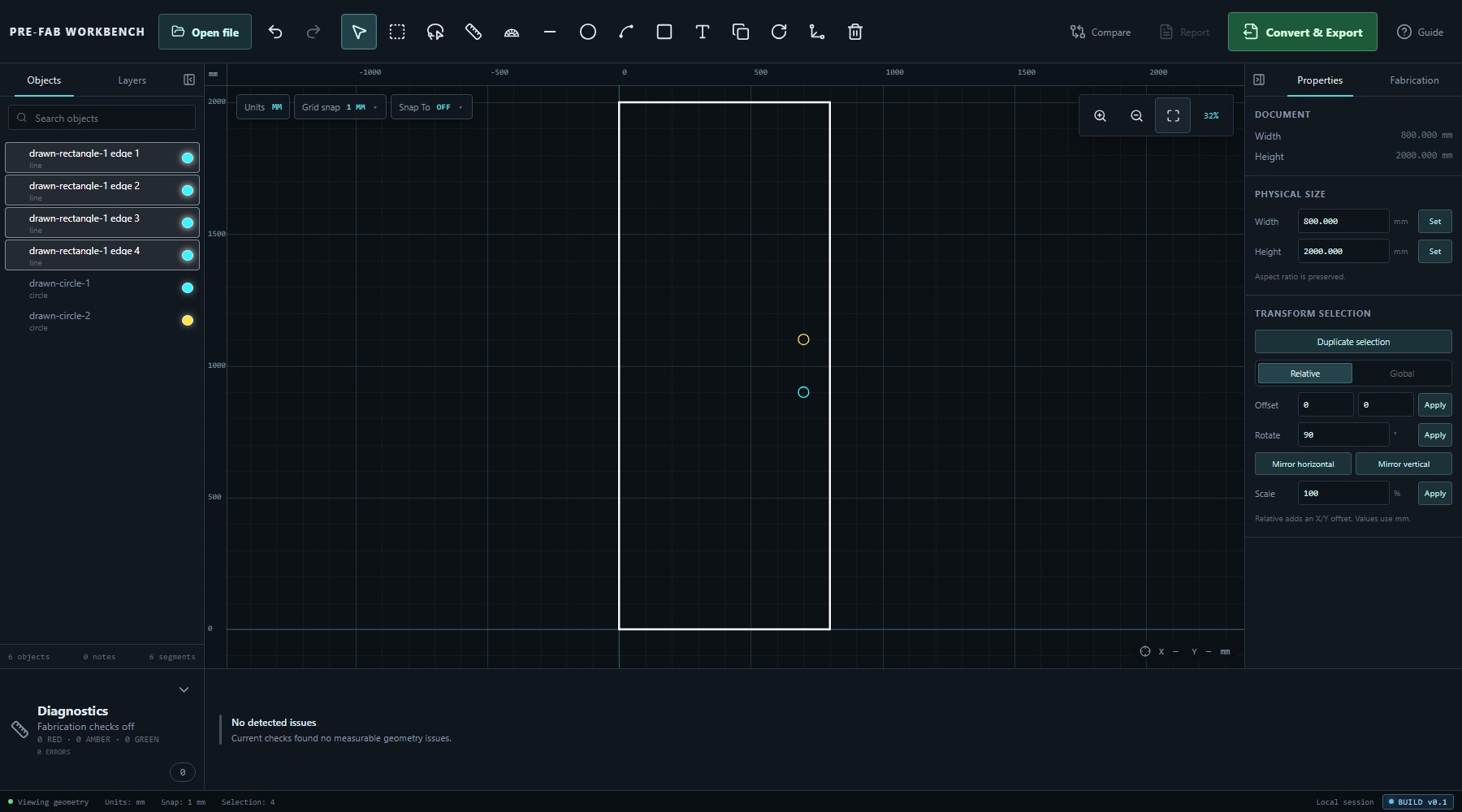1462x812 pixels.
Task: Focus the Search objects field
Action: (x=102, y=118)
